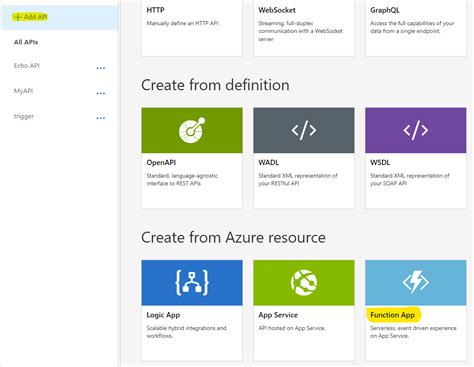
Task: Select All APIs heading
Action: (x=26, y=42)
